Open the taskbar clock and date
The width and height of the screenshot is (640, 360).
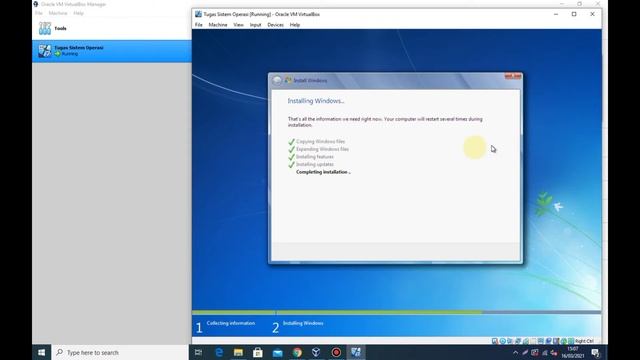coord(572,352)
